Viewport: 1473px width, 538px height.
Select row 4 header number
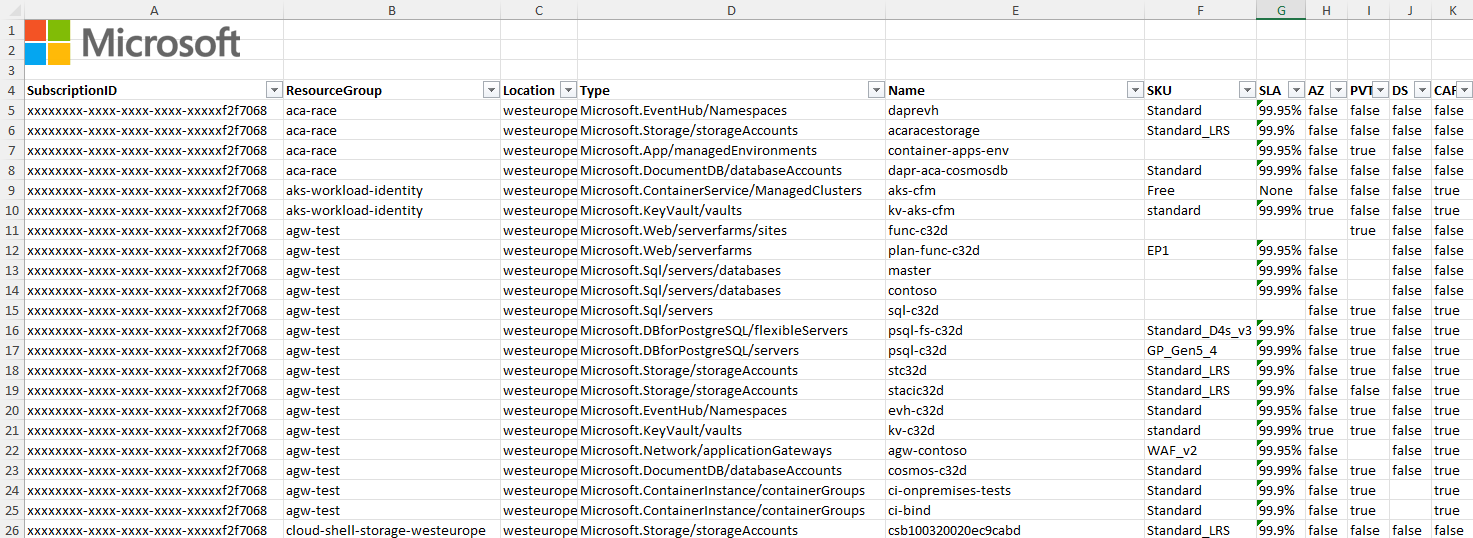12,90
